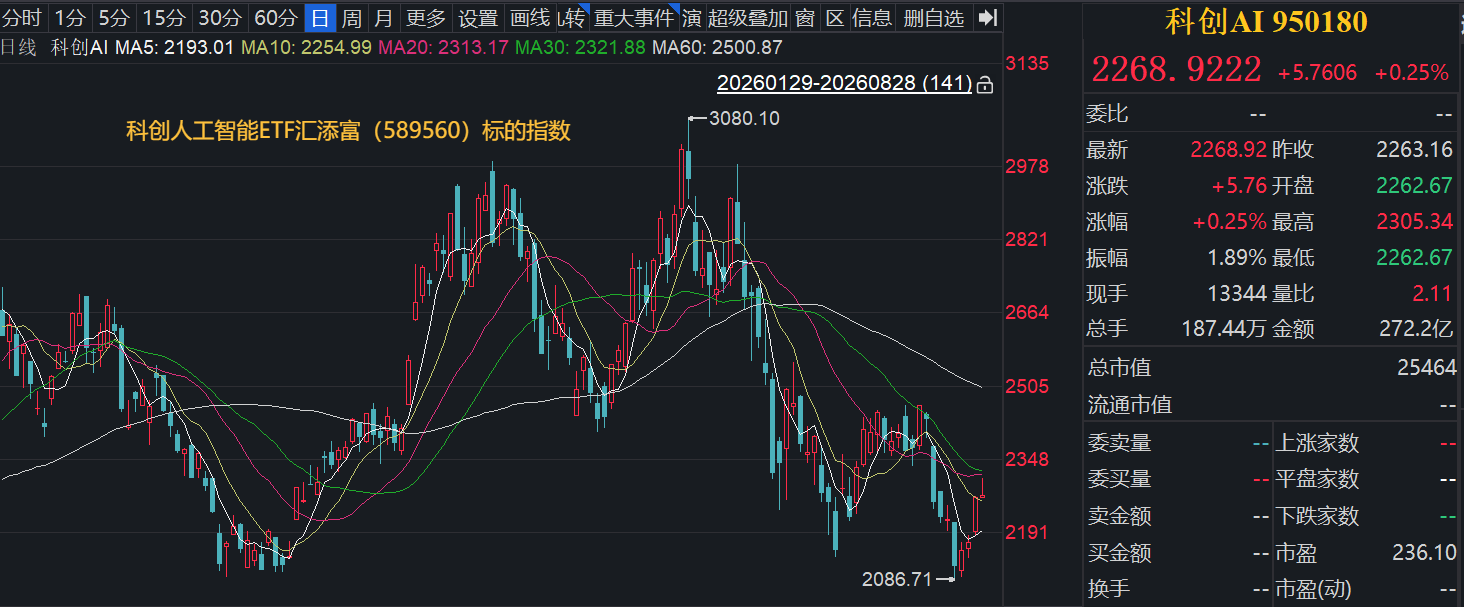The width and height of the screenshot is (1464, 607).
Task: Click the 现手 13344 value
Action: point(1237,293)
